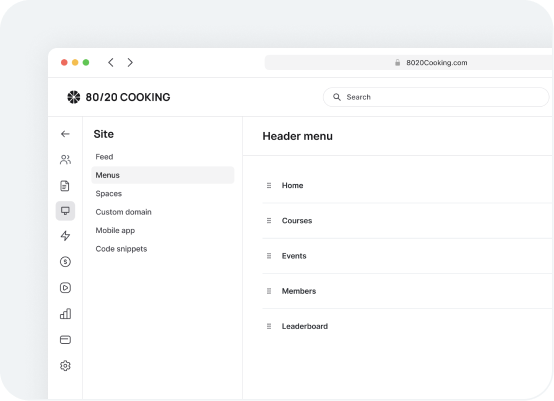This screenshot has width=554, height=401.
Task: Open the Content document icon in sidebar
Action: (x=65, y=185)
